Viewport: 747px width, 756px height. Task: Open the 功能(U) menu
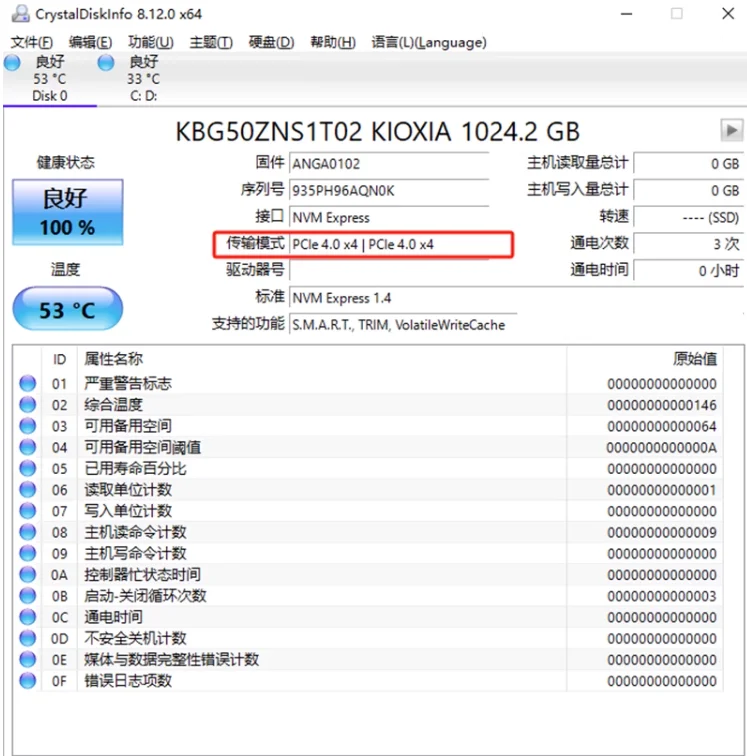pyautogui.click(x=150, y=42)
